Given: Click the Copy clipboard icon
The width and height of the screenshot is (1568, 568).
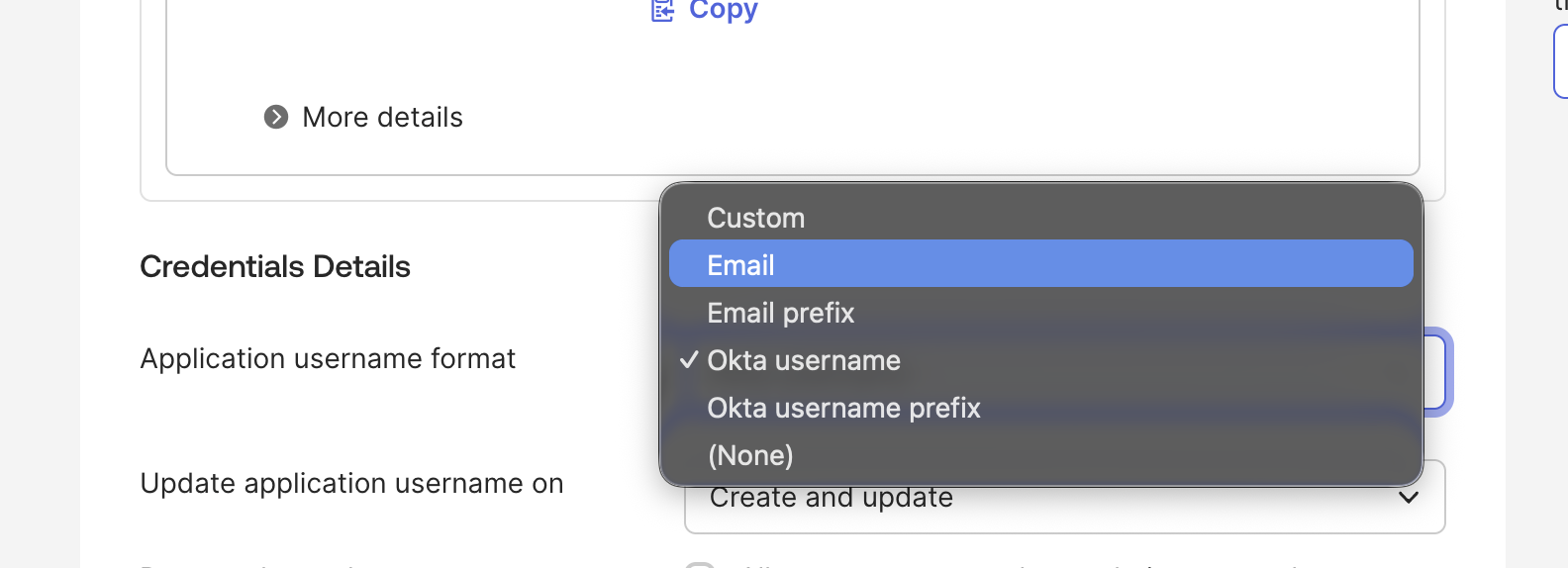Looking at the screenshot, I should [x=661, y=10].
